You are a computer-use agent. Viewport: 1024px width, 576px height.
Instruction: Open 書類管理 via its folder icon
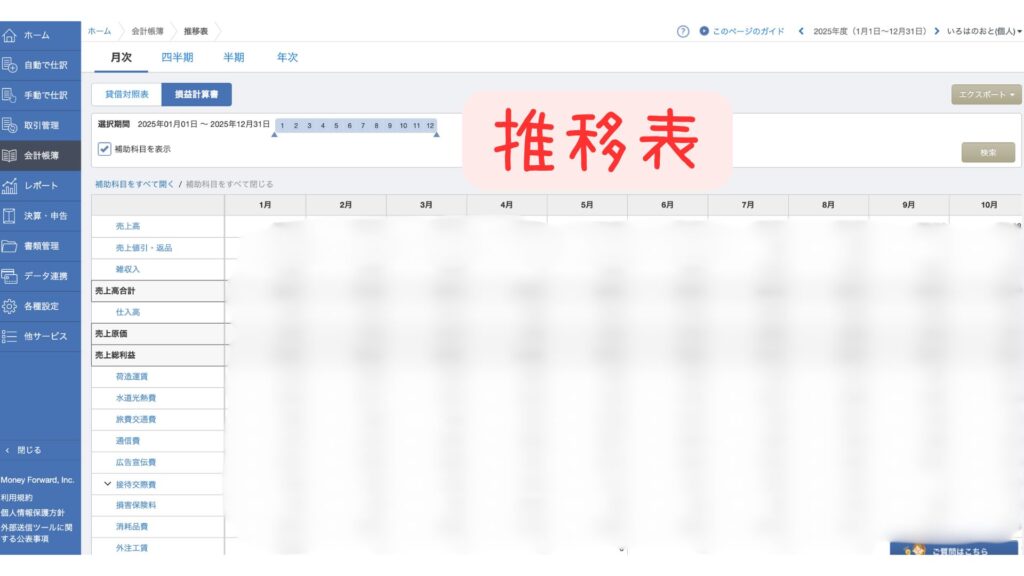coord(10,245)
